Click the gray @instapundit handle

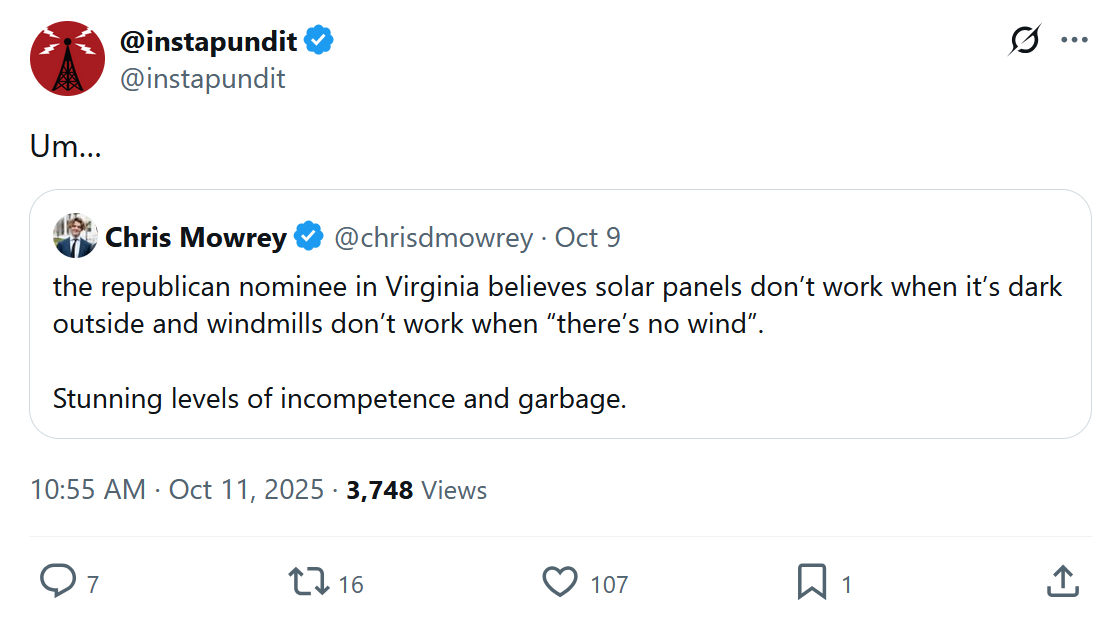(203, 78)
